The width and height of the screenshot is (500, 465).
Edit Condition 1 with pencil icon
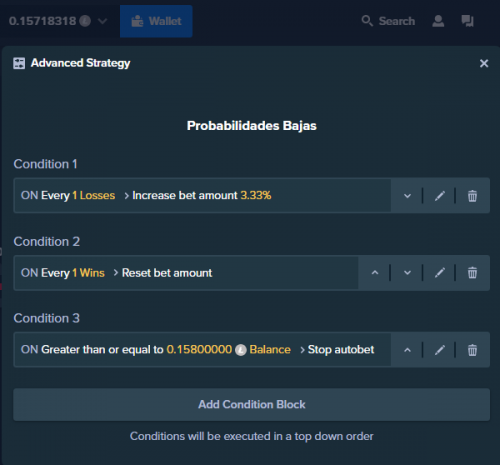click(440, 196)
